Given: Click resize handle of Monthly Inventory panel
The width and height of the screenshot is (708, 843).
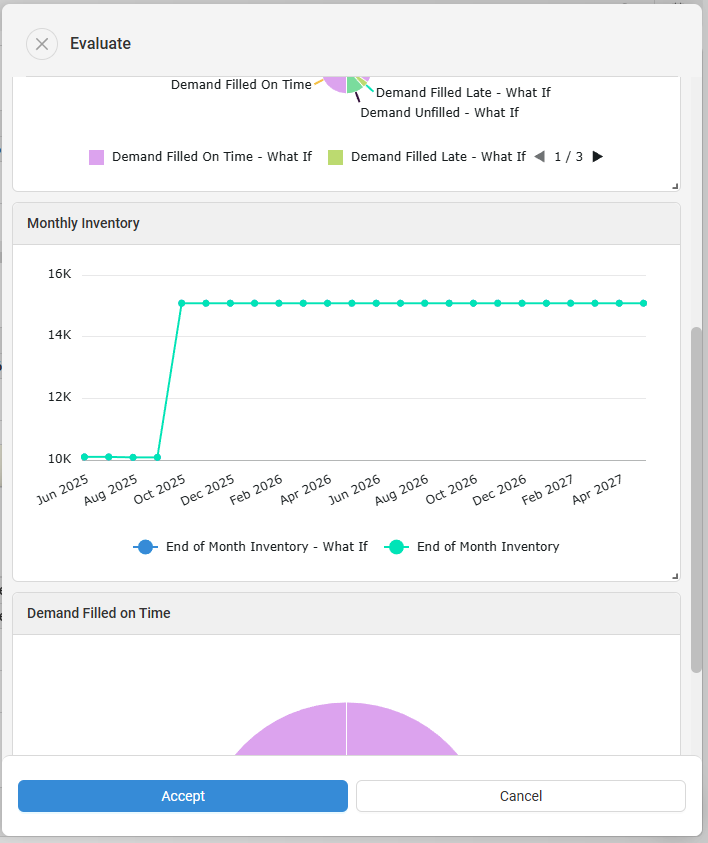Looking at the screenshot, I should [675, 575].
